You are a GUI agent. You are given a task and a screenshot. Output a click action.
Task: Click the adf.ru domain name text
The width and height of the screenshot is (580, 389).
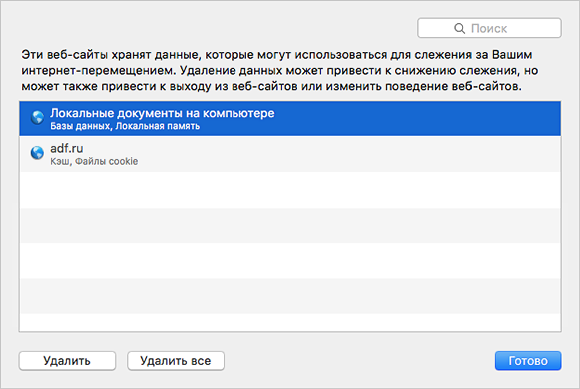click(67, 148)
